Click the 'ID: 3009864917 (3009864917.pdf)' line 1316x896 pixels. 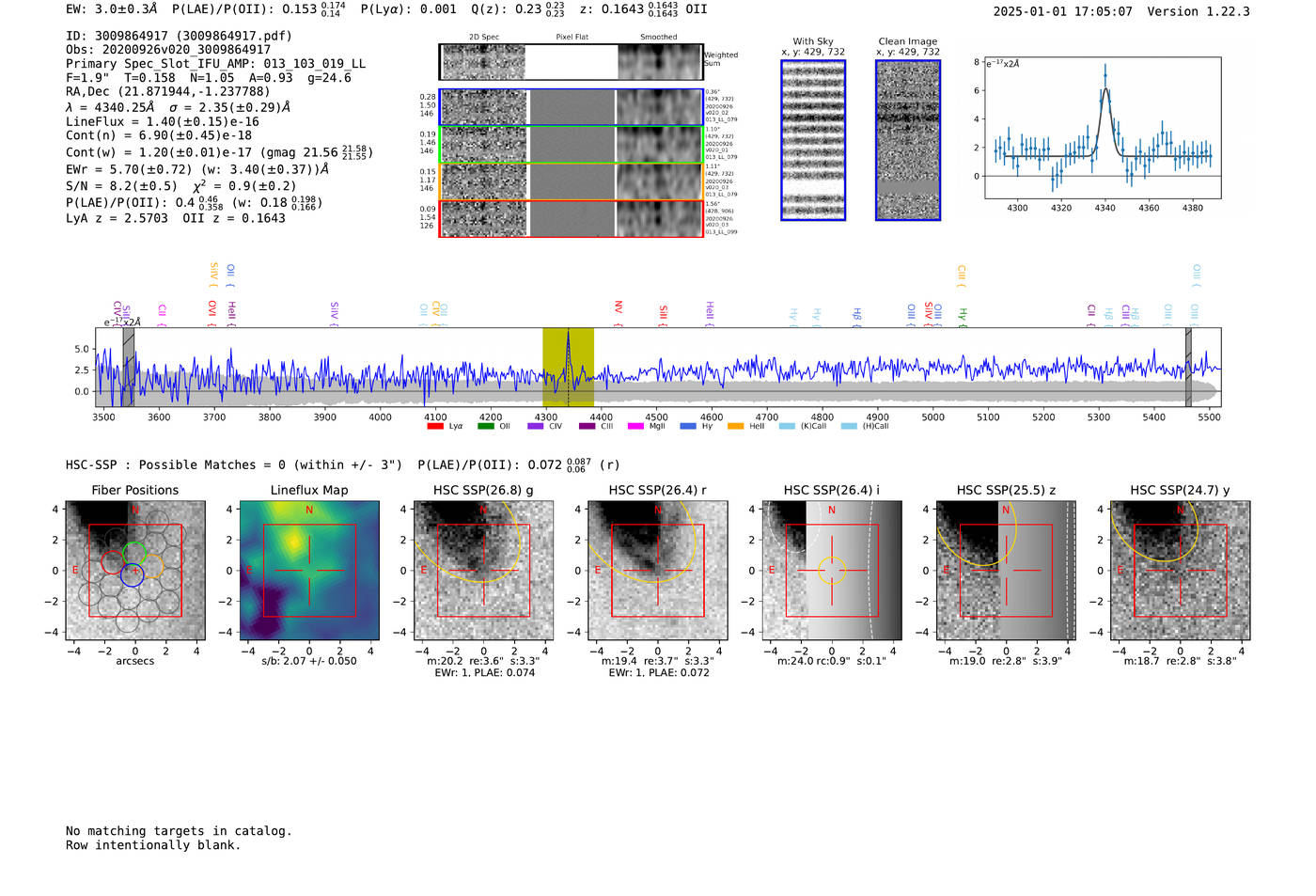tap(179, 36)
